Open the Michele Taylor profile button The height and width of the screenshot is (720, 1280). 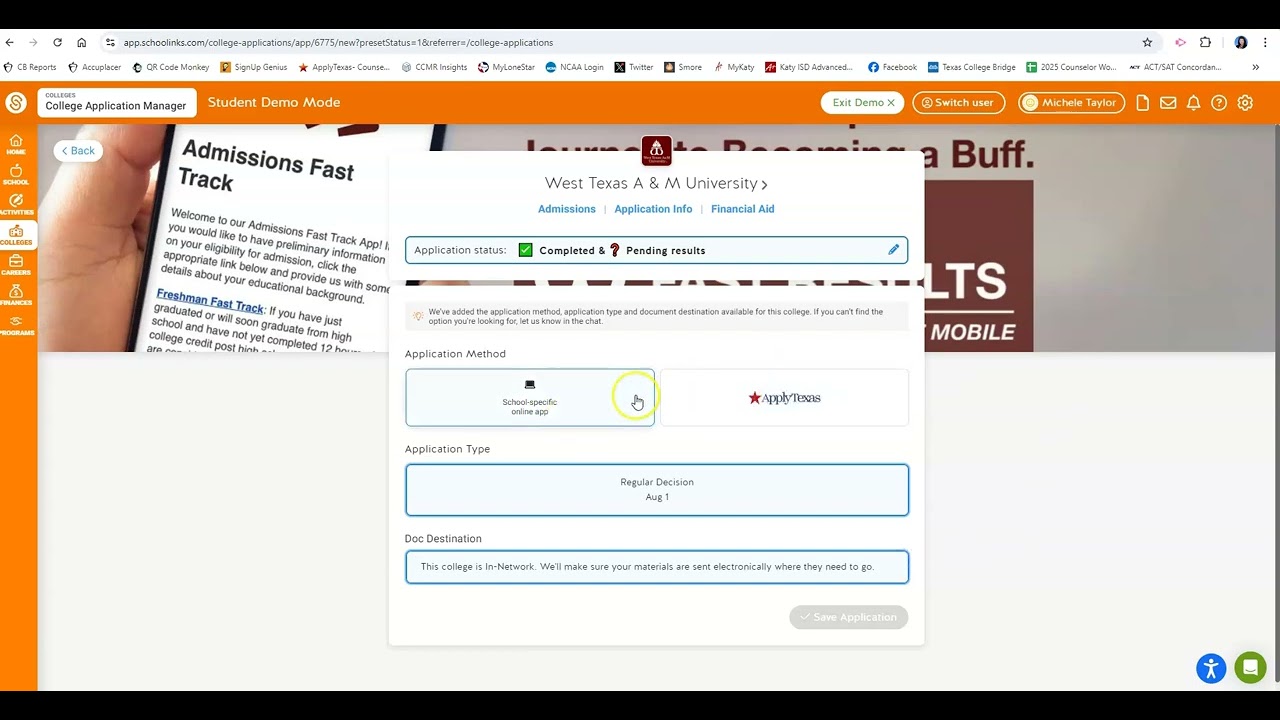coord(1071,103)
